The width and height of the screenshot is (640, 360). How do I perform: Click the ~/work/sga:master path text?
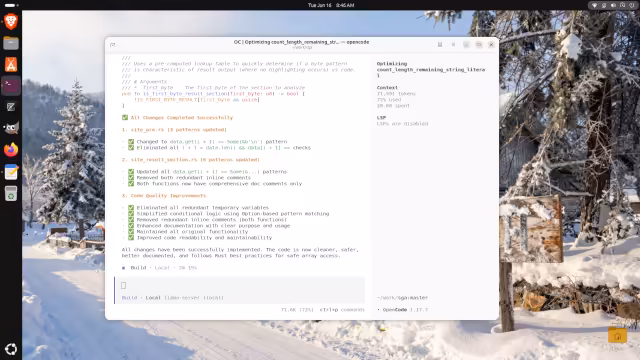coord(402,298)
